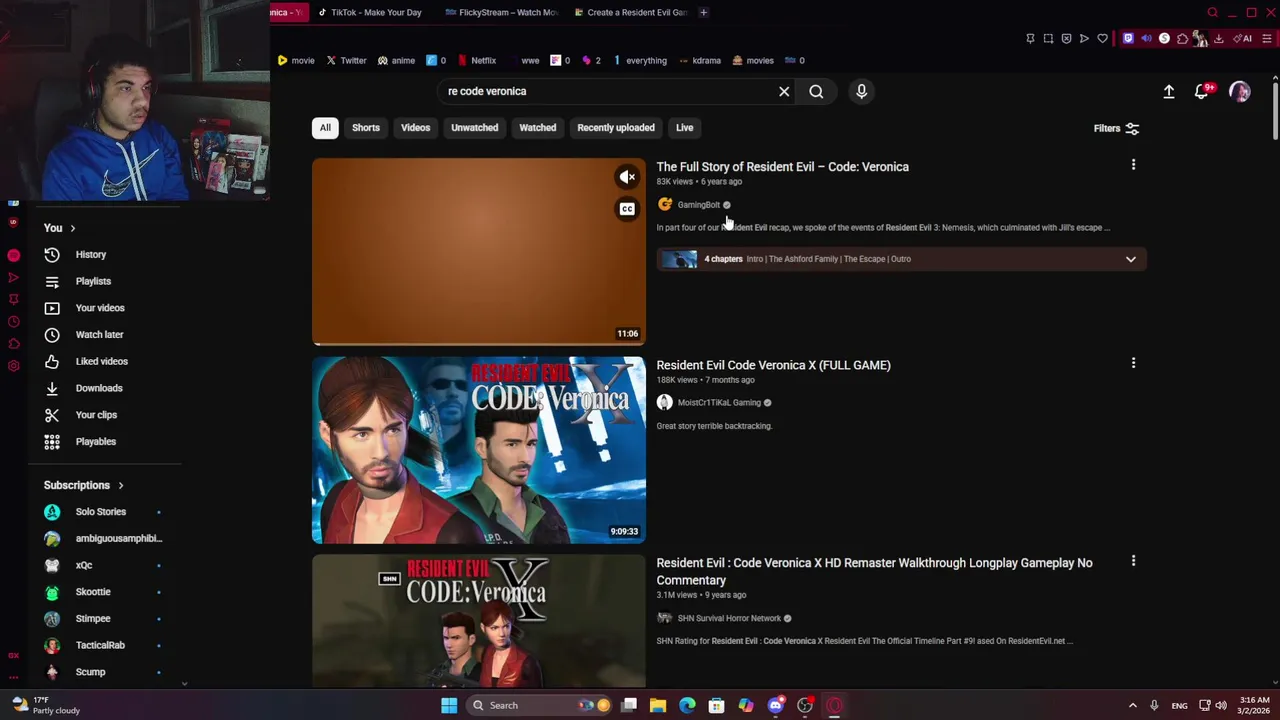Open the TacticalRab subscription channel
The height and width of the screenshot is (720, 1280).
(x=100, y=645)
